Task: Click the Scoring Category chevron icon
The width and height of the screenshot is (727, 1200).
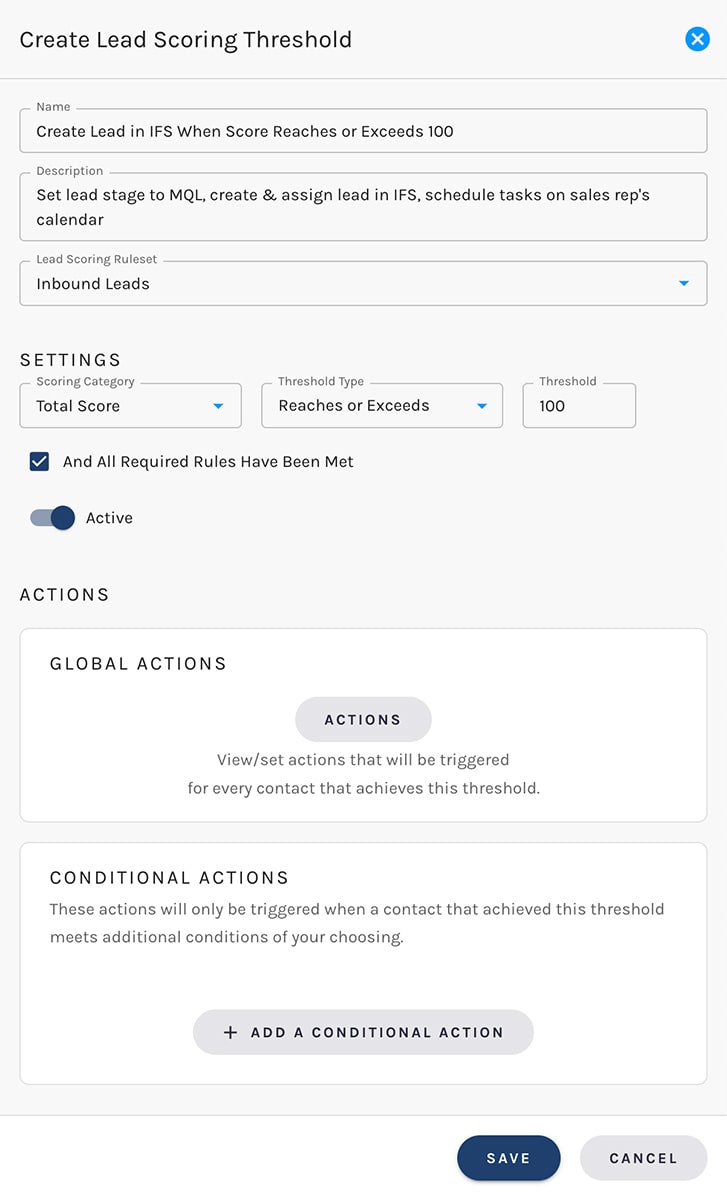Action: click(218, 406)
